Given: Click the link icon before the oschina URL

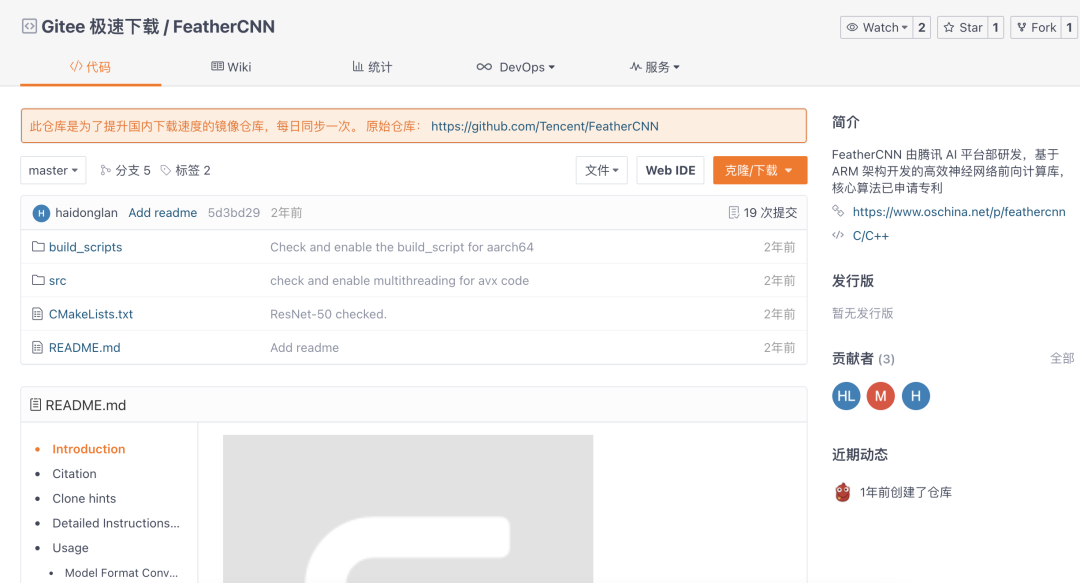Looking at the screenshot, I should pos(838,211).
